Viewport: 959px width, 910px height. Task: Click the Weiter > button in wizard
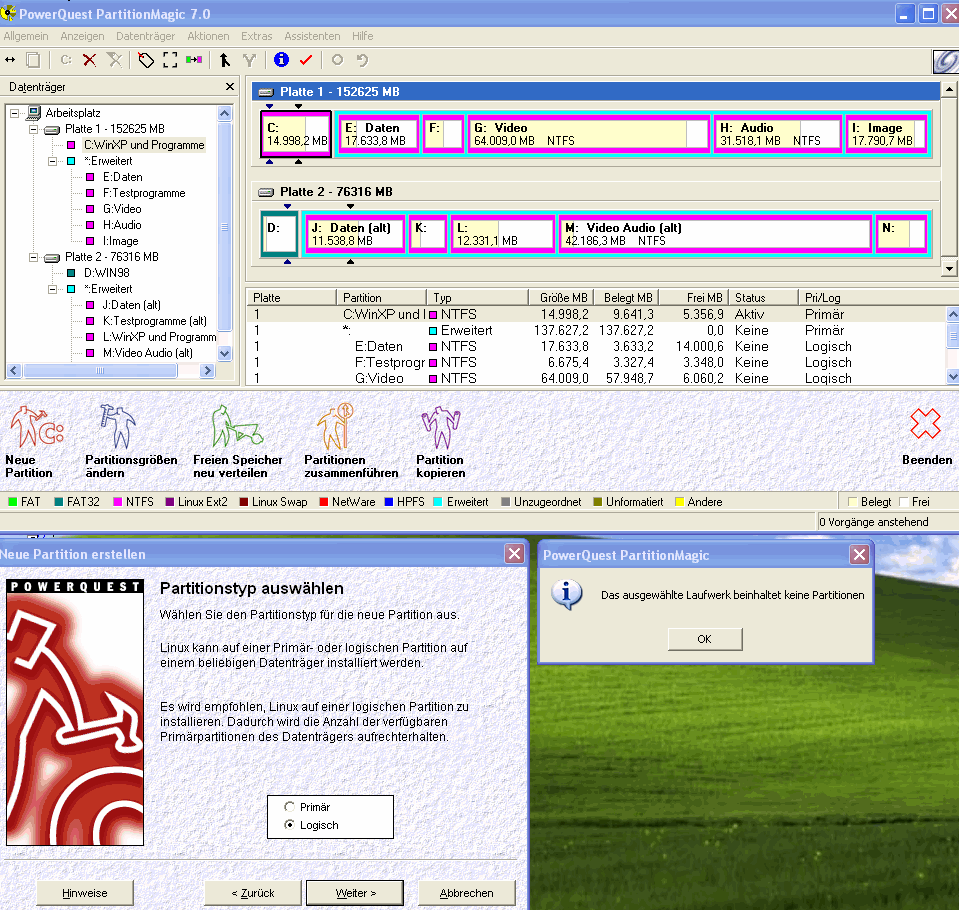(355, 893)
